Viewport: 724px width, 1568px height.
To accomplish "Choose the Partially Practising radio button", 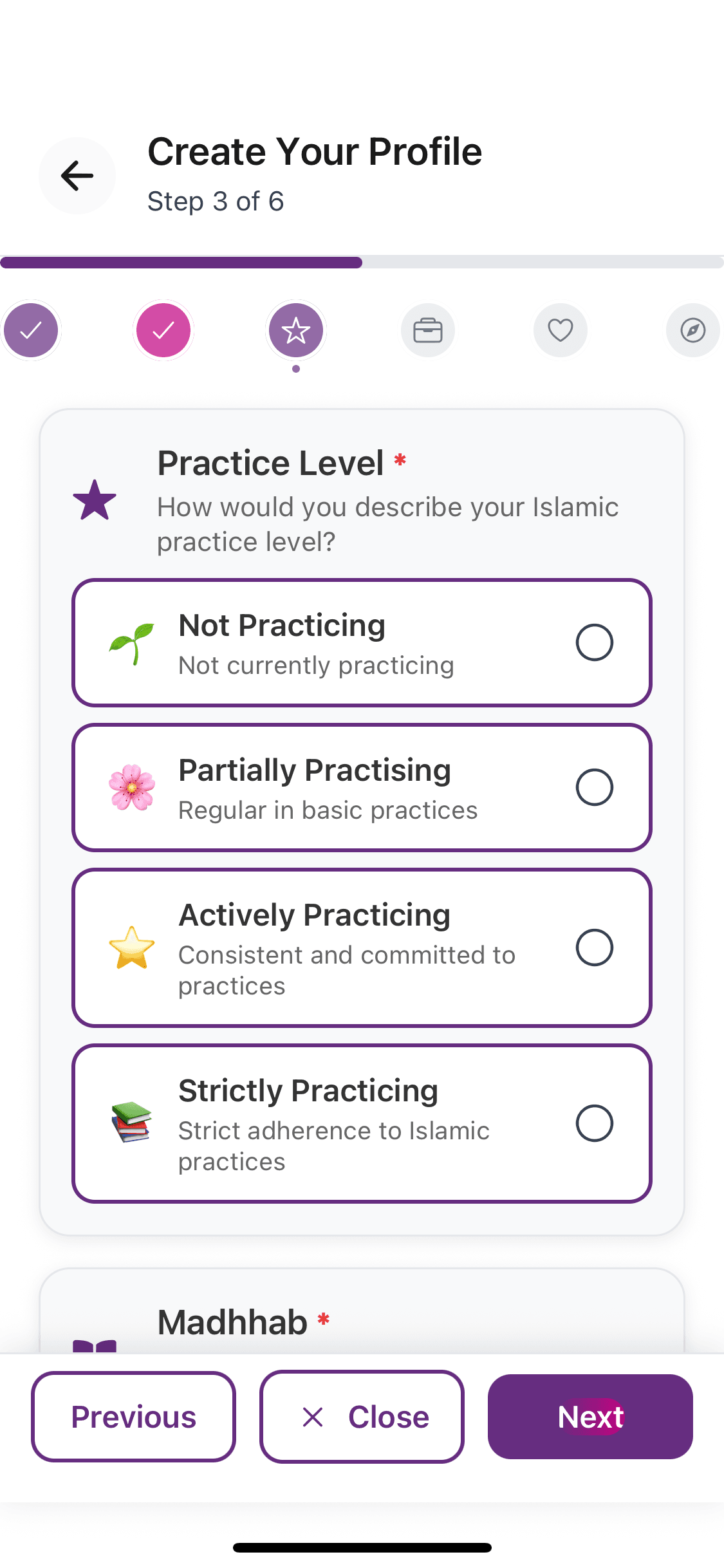I will click(x=594, y=787).
